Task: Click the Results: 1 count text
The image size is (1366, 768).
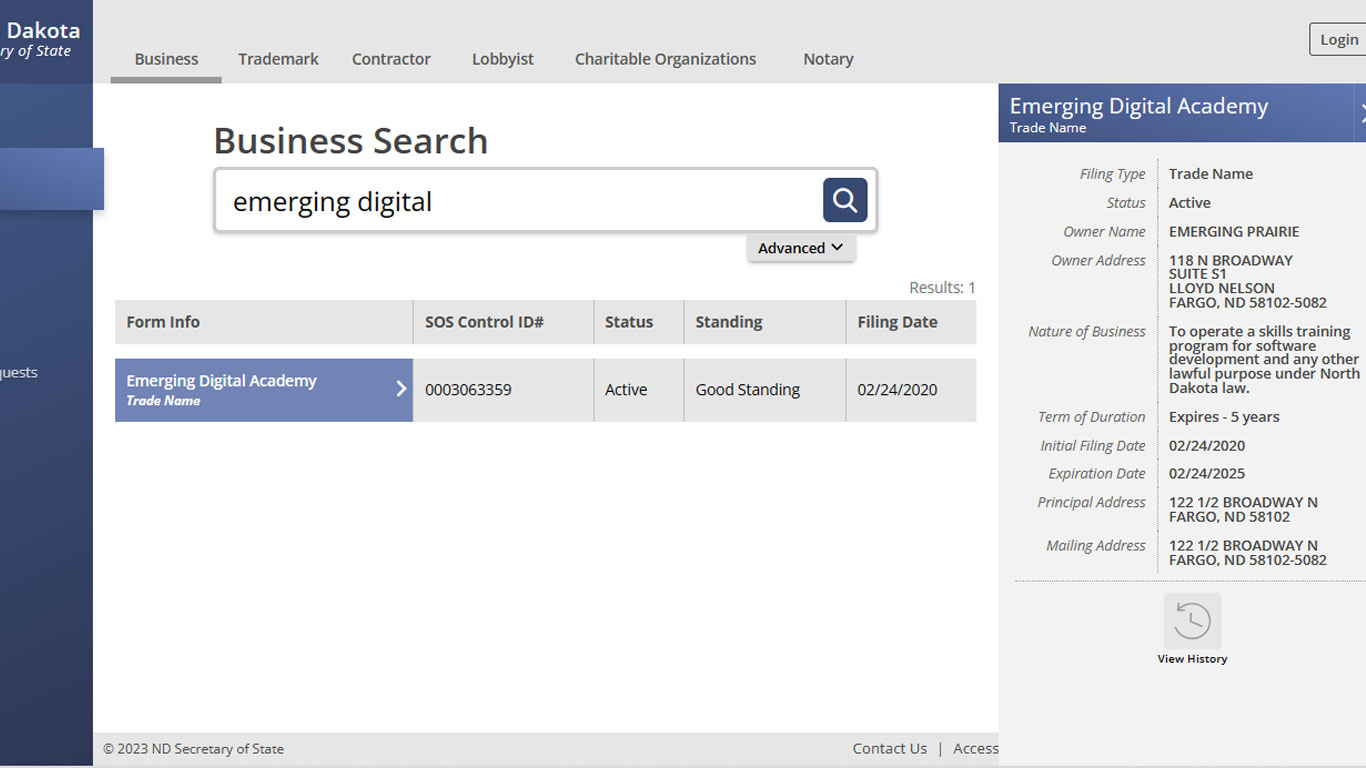Action: [x=942, y=288]
